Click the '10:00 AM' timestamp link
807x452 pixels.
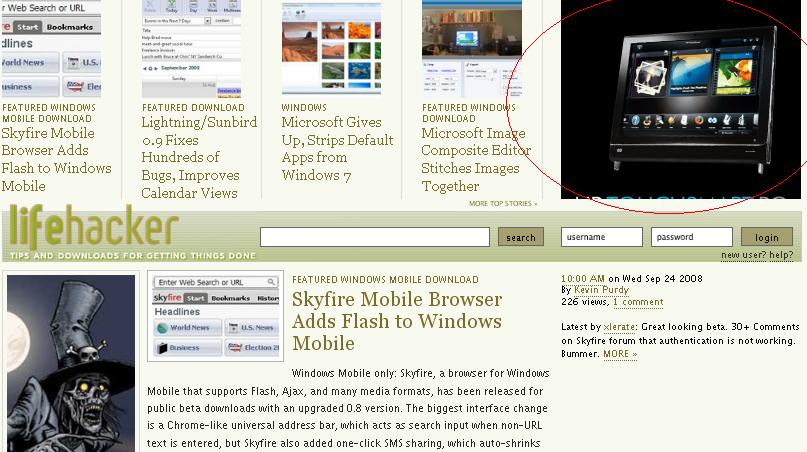point(583,279)
